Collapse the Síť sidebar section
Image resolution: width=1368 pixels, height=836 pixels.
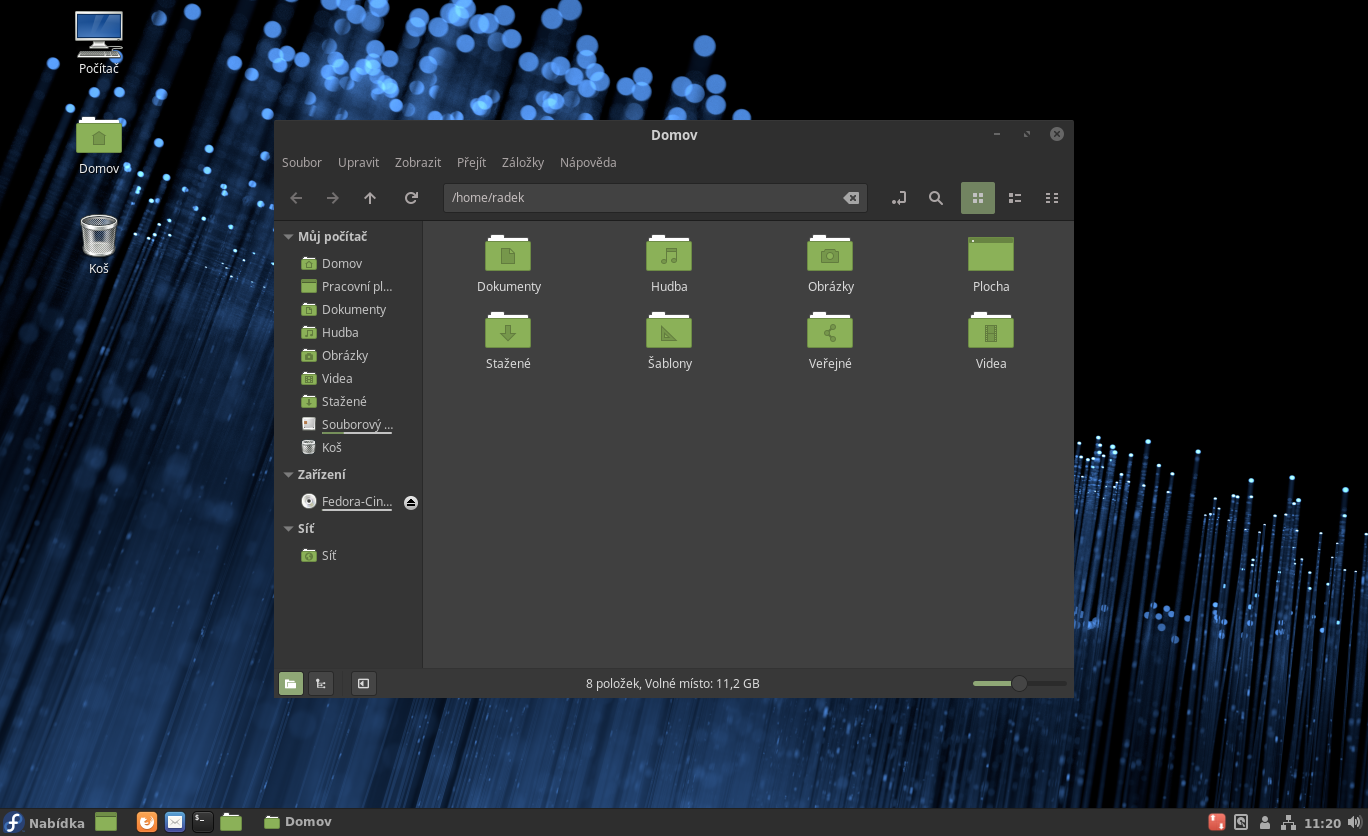[288, 529]
